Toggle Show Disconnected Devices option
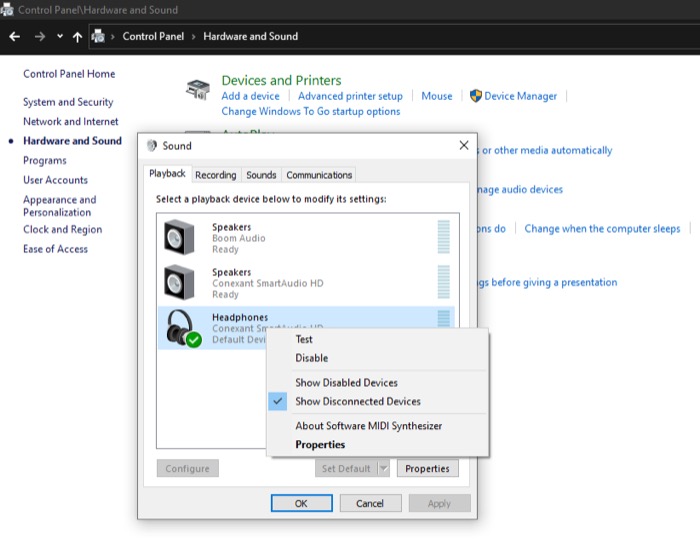The image size is (700, 540). click(x=357, y=401)
